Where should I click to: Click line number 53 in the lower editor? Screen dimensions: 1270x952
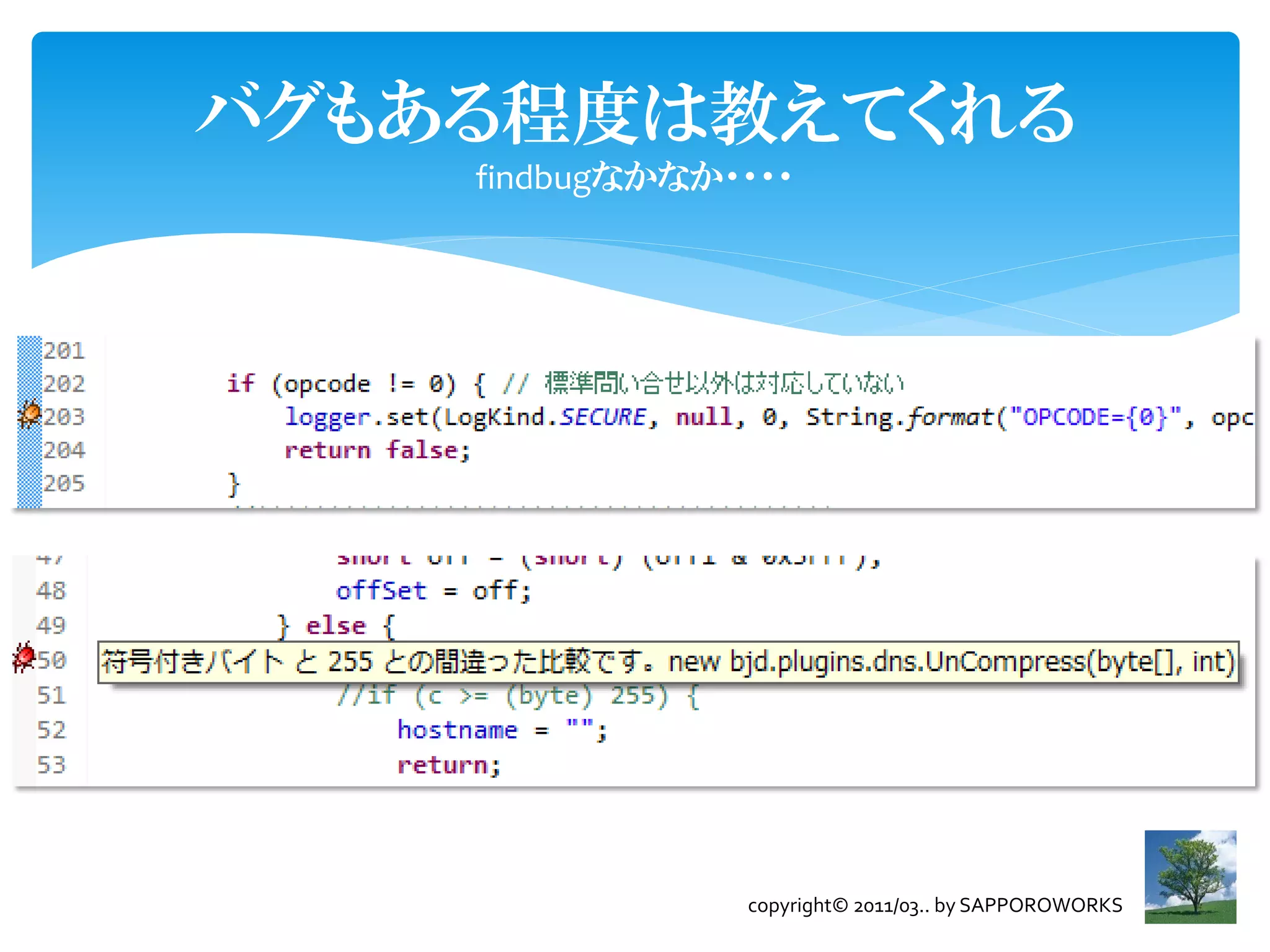pyautogui.click(x=51, y=765)
